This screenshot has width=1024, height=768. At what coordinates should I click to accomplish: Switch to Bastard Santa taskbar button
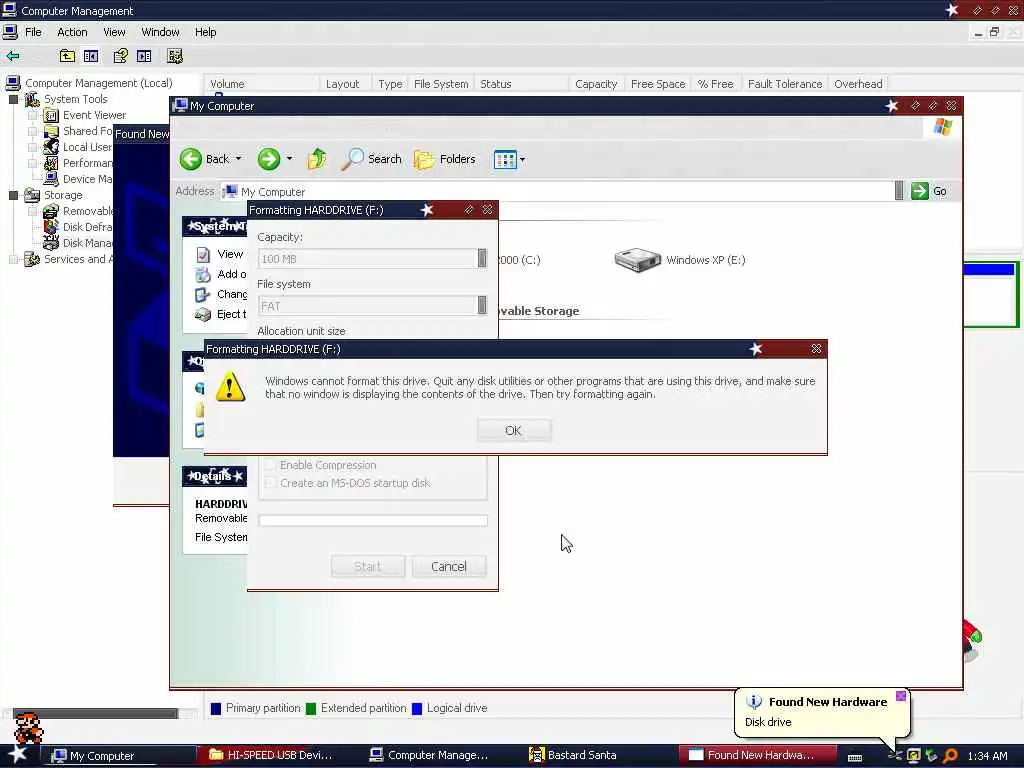click(575, 755)
